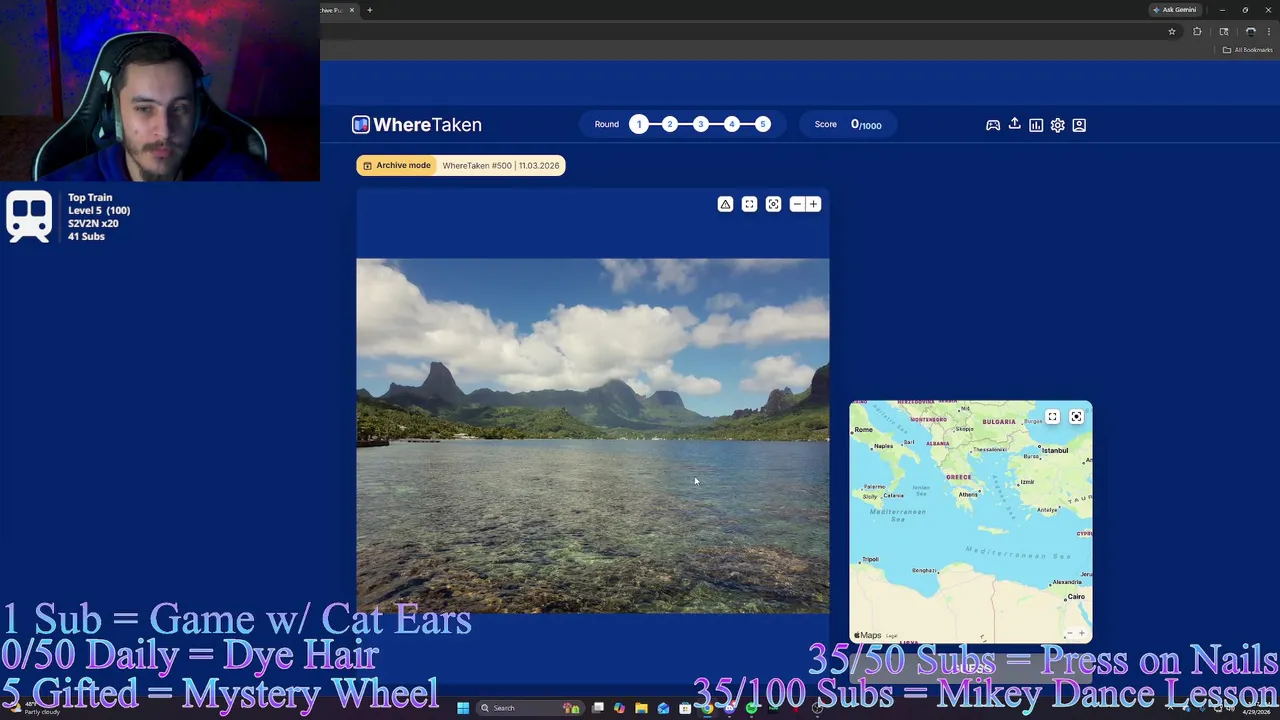This screenshot has width=1280, height=720.
Task: Click Athens on the map
Action: coord(968,494)
